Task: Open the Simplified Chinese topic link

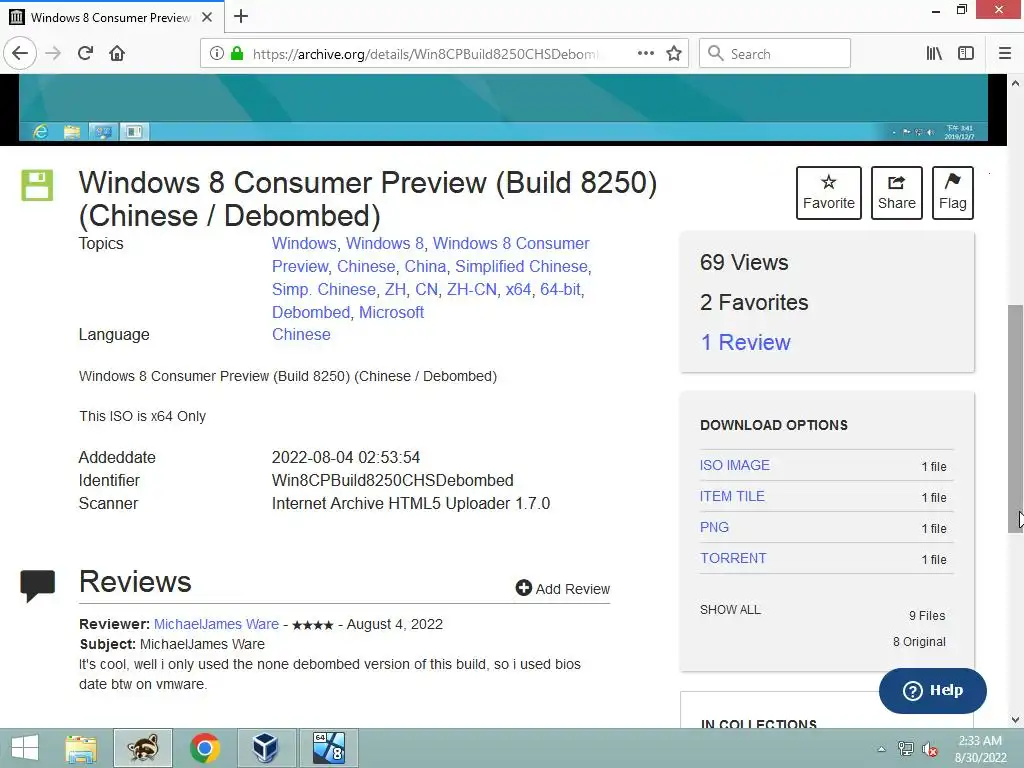Action: point(521,266)
